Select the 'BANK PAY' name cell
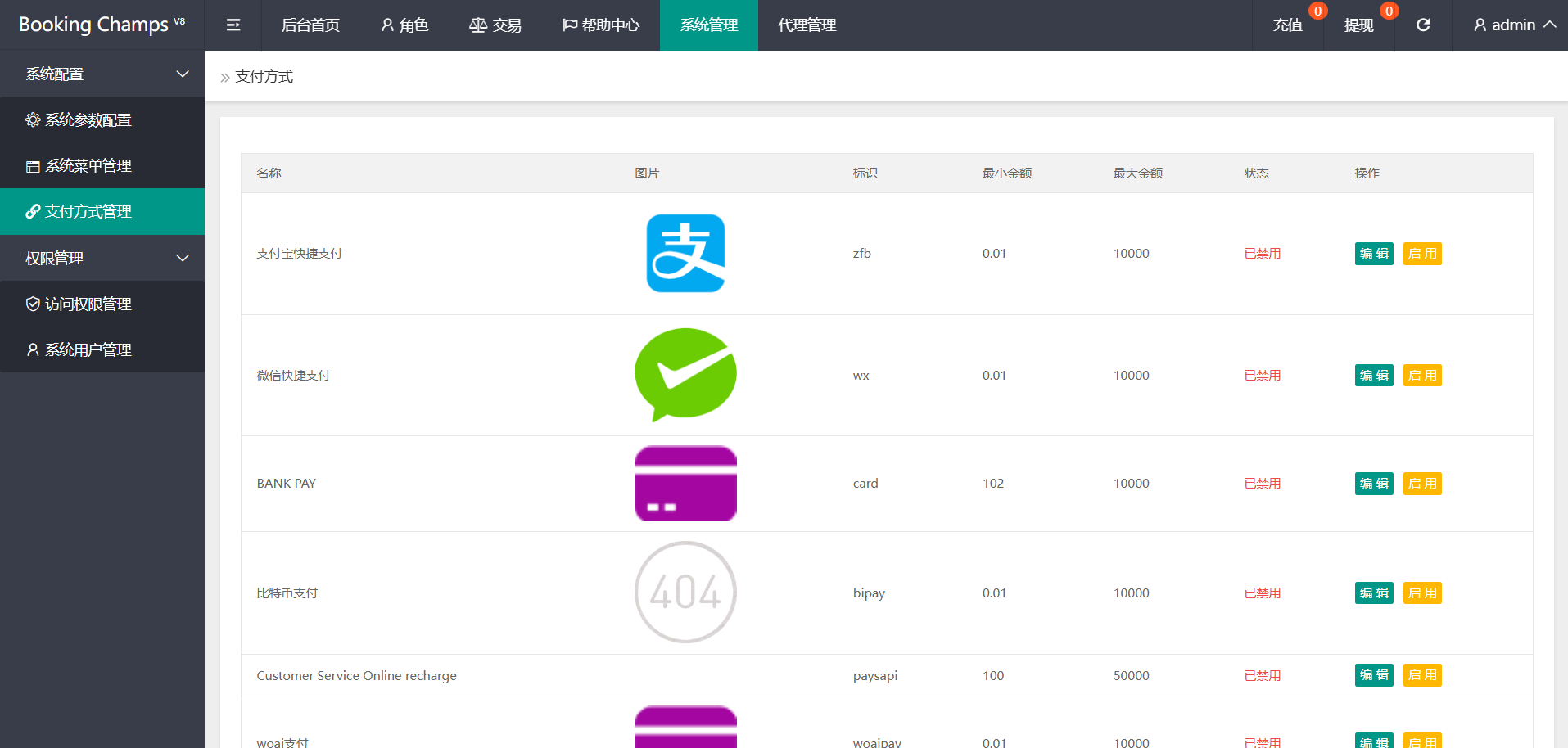The height and width of the screenshot is (748, 1568). click(287, 484)
